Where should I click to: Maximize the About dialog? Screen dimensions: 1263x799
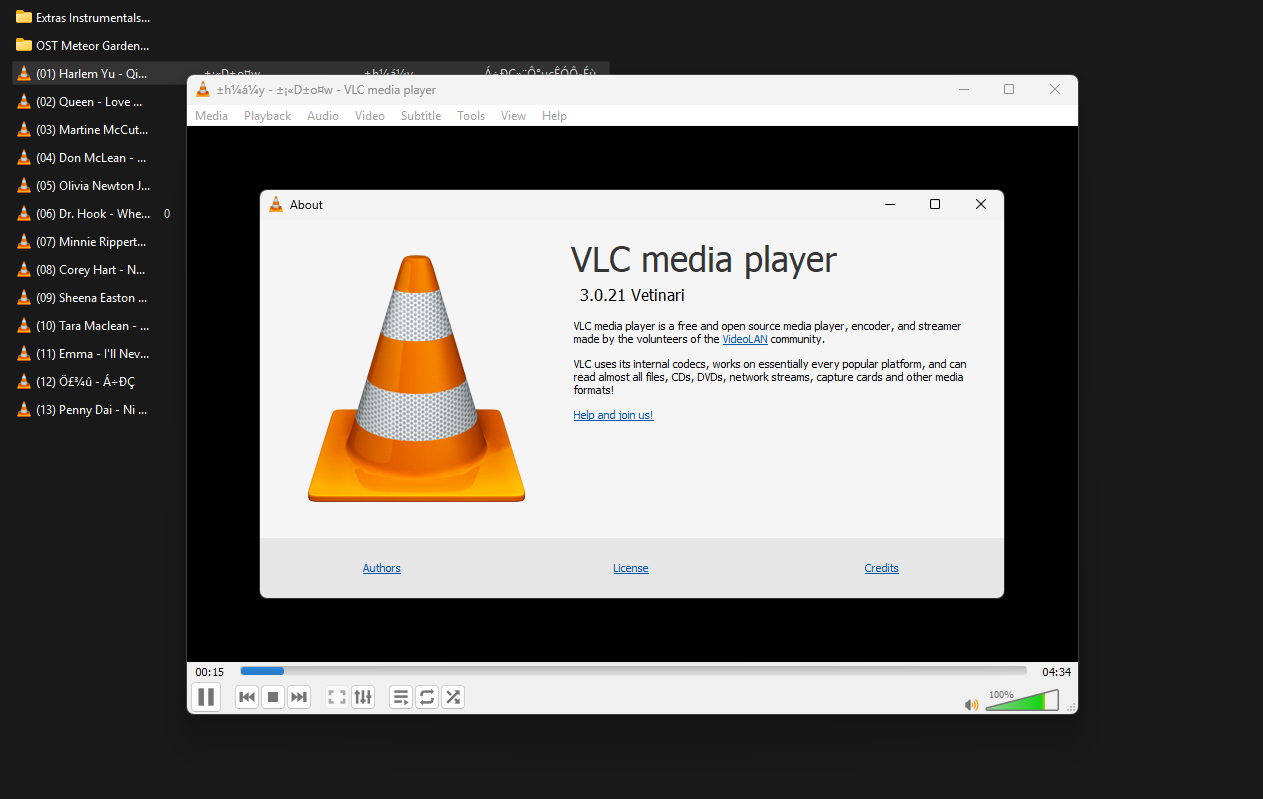coord(935,204)
